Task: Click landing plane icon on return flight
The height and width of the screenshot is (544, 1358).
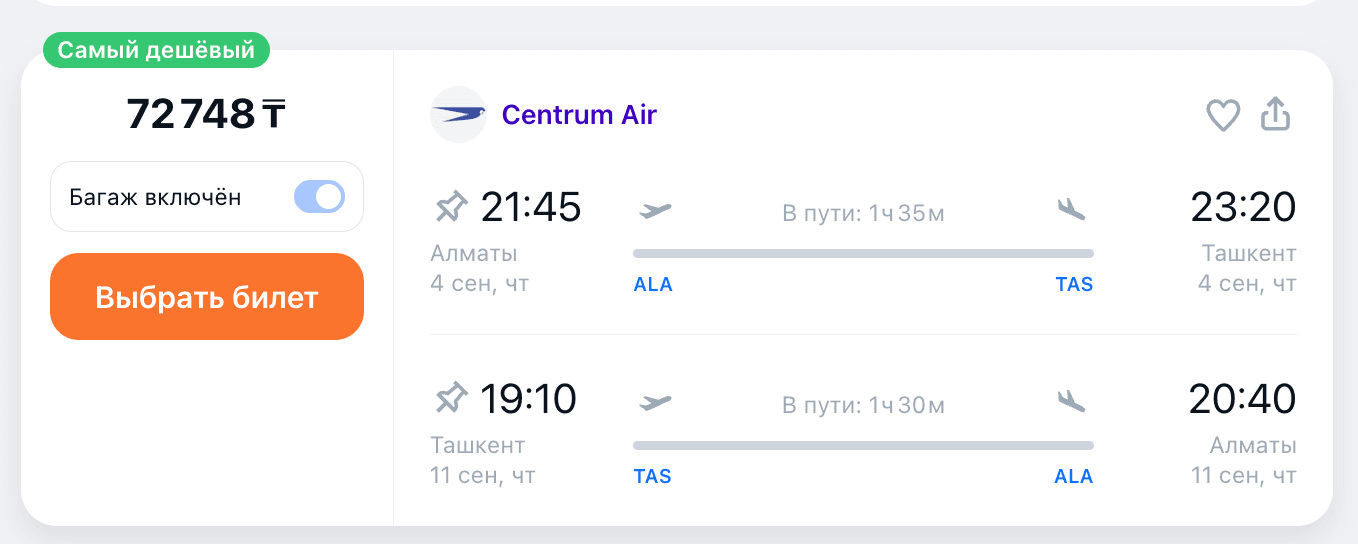Action: pyautogui.click(x=1071, y=401)
